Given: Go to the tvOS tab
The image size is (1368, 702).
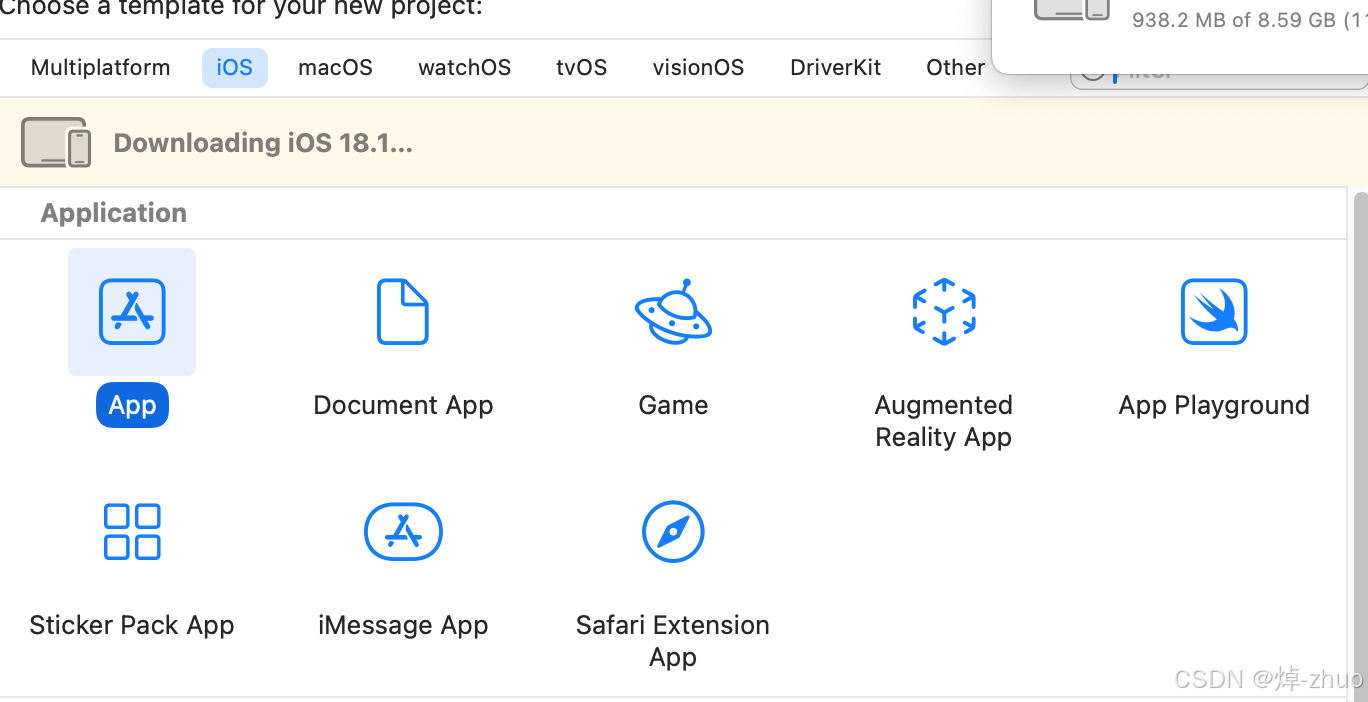Looking at the screenshot, I should pos(582,68).
